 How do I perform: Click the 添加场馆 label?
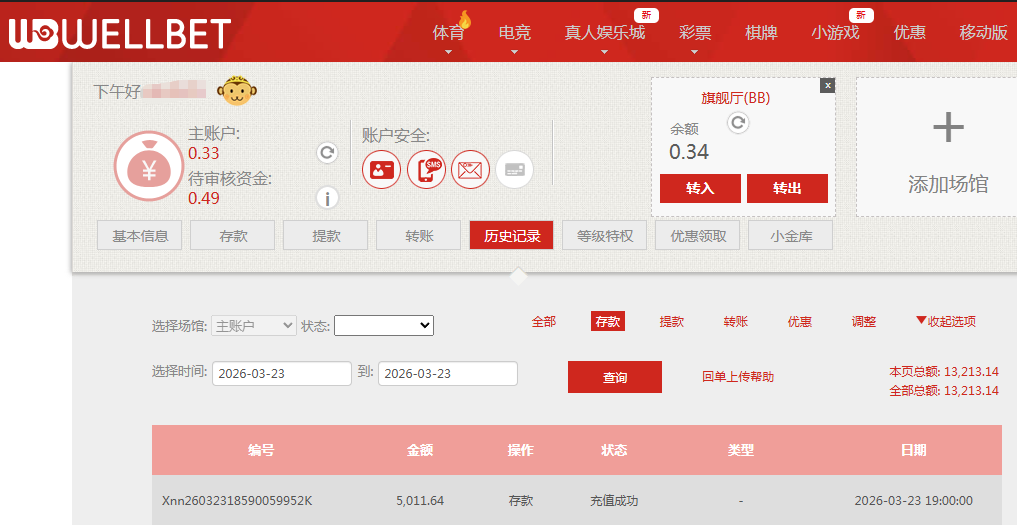coord(948,185)
